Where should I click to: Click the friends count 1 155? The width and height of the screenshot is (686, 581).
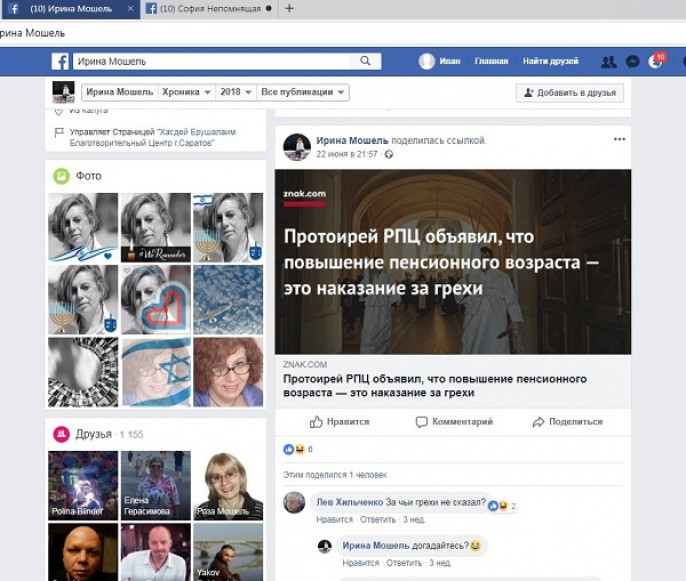click(131, 434)
